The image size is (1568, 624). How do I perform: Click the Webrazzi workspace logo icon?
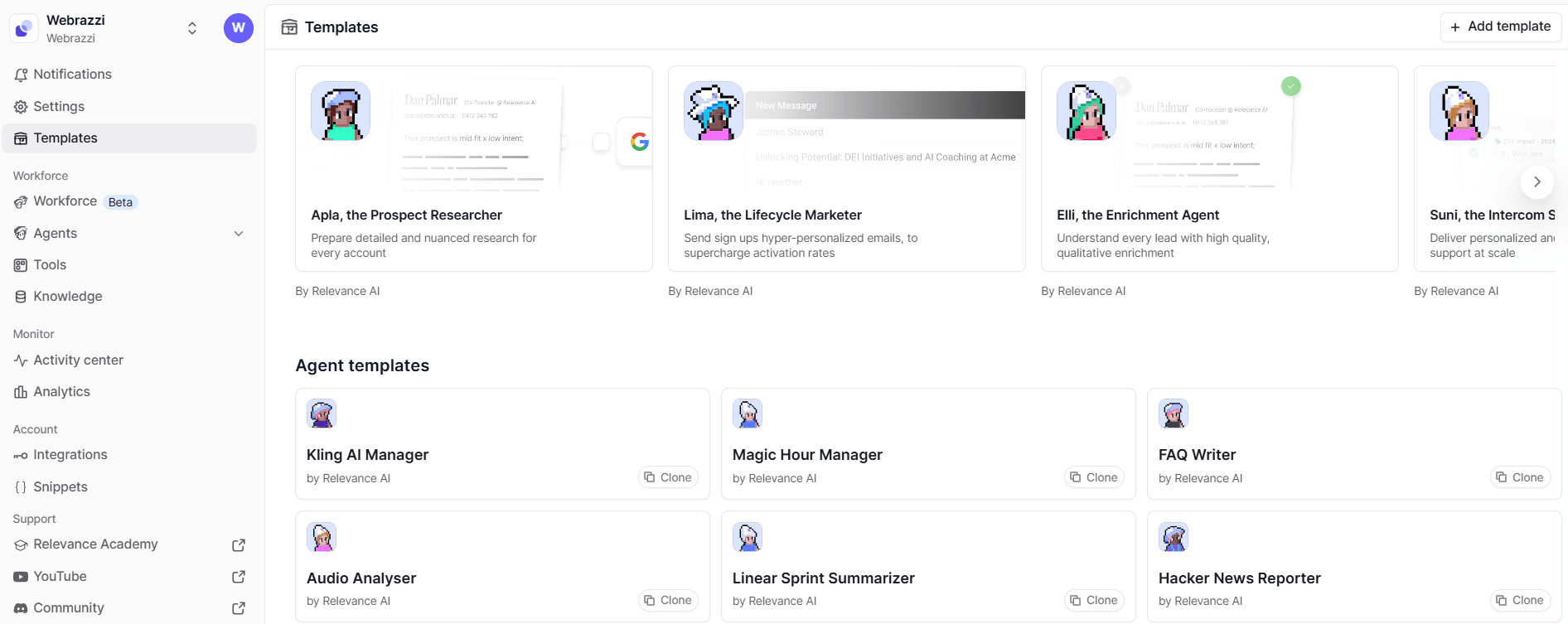[x=24, y=28]
